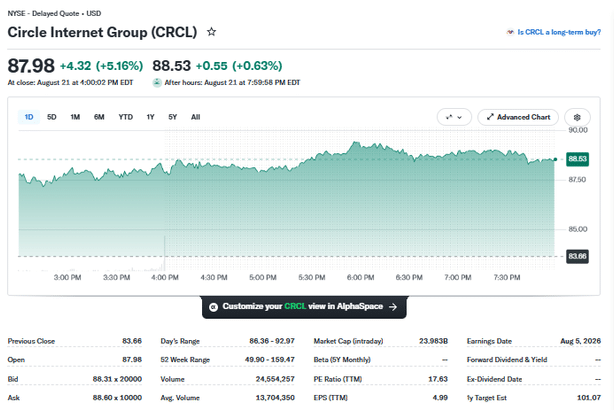Click the after hours price 88.53

point(172,66)
